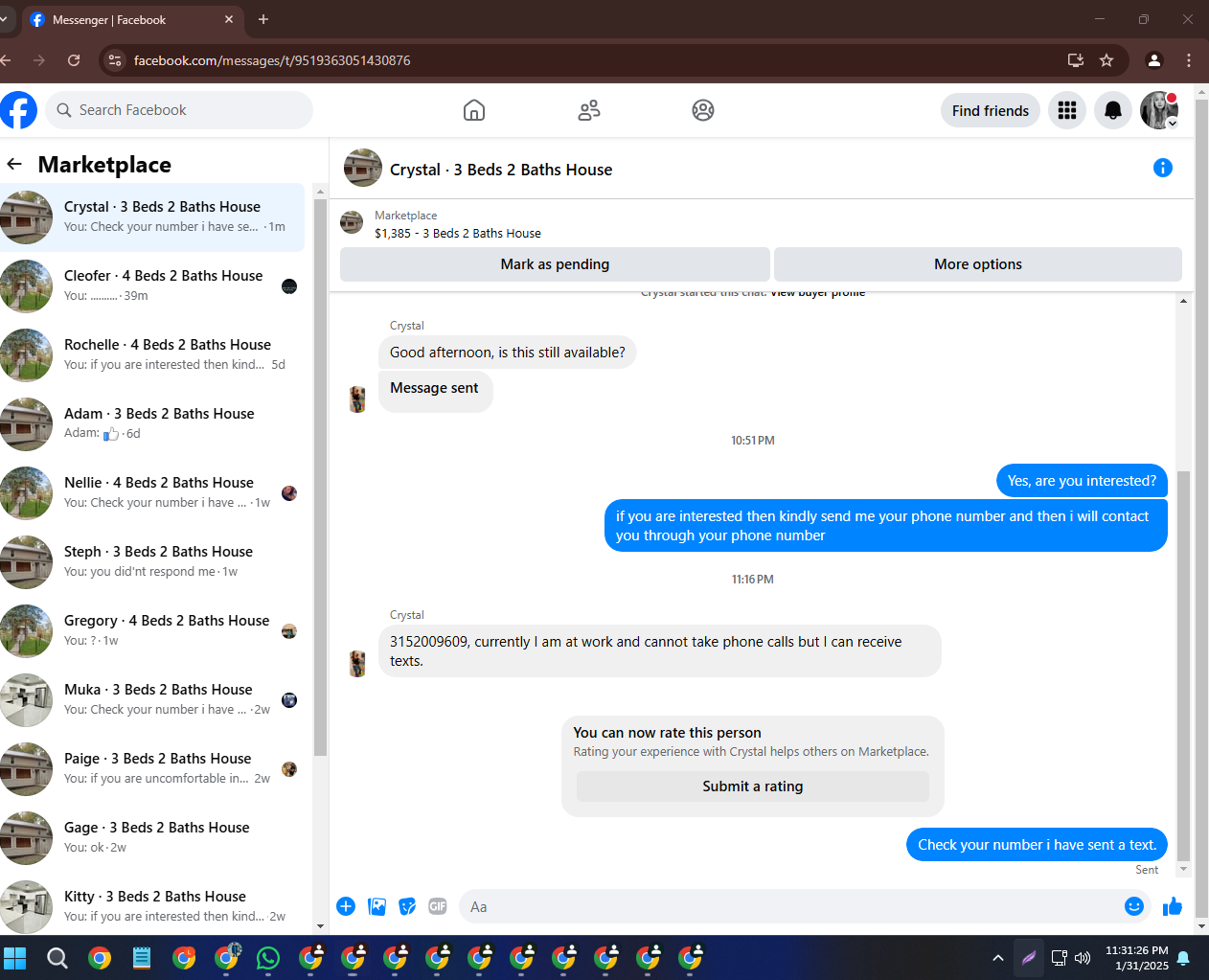Open the notifications bell icon
The height and width of the screenshot is (980, 1209).
pos(1113,111)
